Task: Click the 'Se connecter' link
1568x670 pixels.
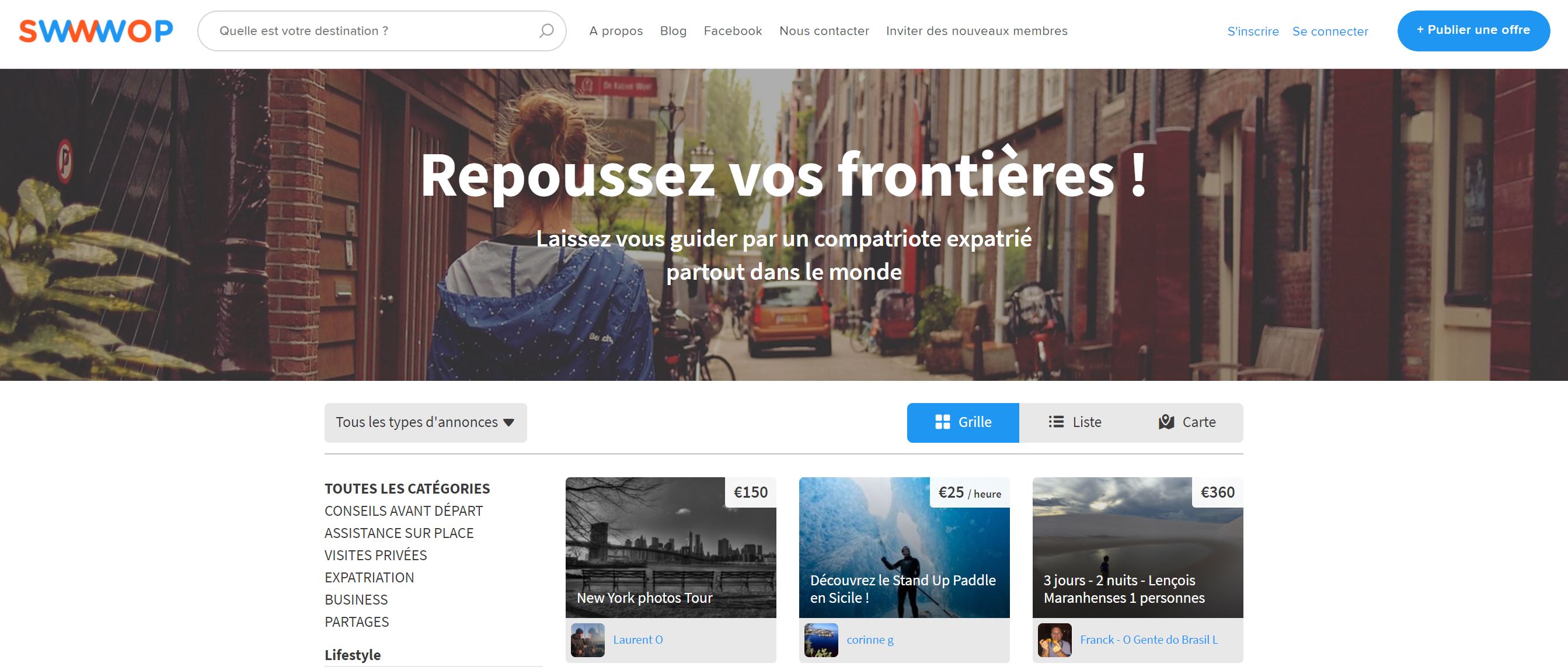Action: [1330, 32]
